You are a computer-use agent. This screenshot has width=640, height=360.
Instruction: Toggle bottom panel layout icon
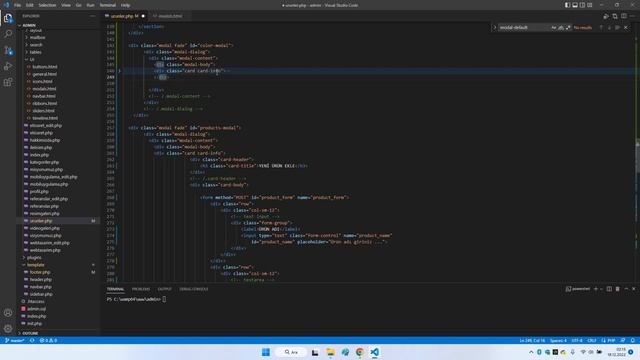(x=575, y=5)
